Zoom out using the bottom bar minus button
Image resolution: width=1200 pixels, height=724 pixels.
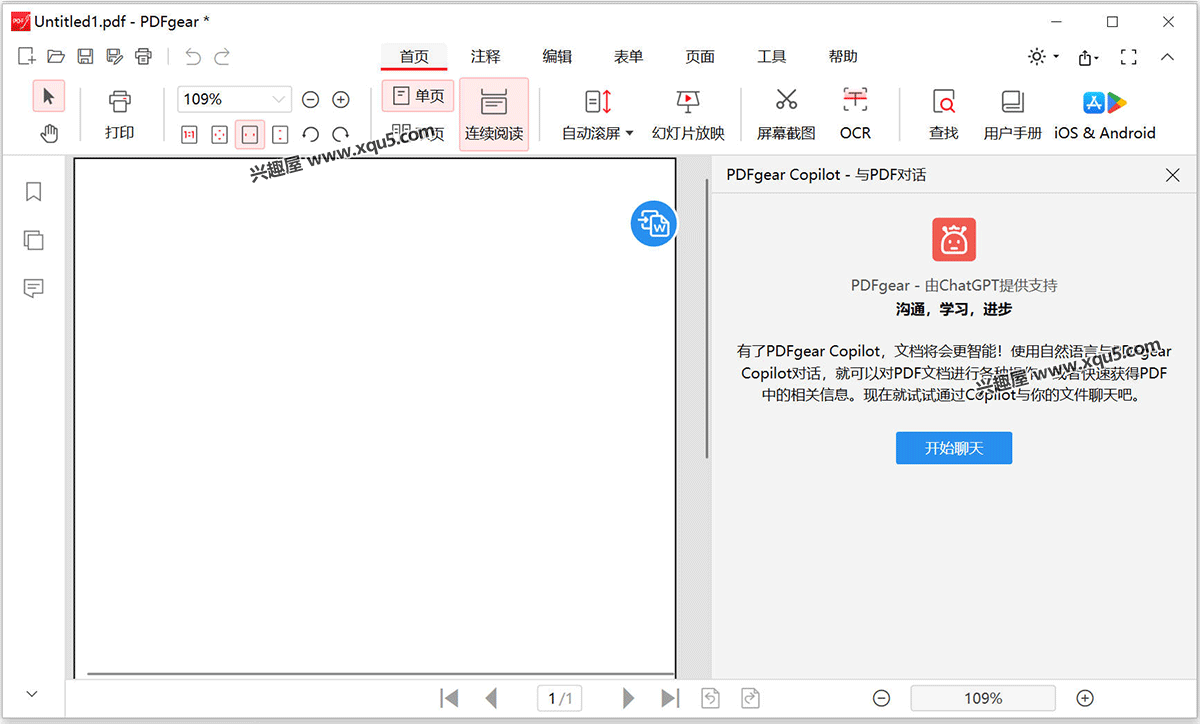point(881,698)
